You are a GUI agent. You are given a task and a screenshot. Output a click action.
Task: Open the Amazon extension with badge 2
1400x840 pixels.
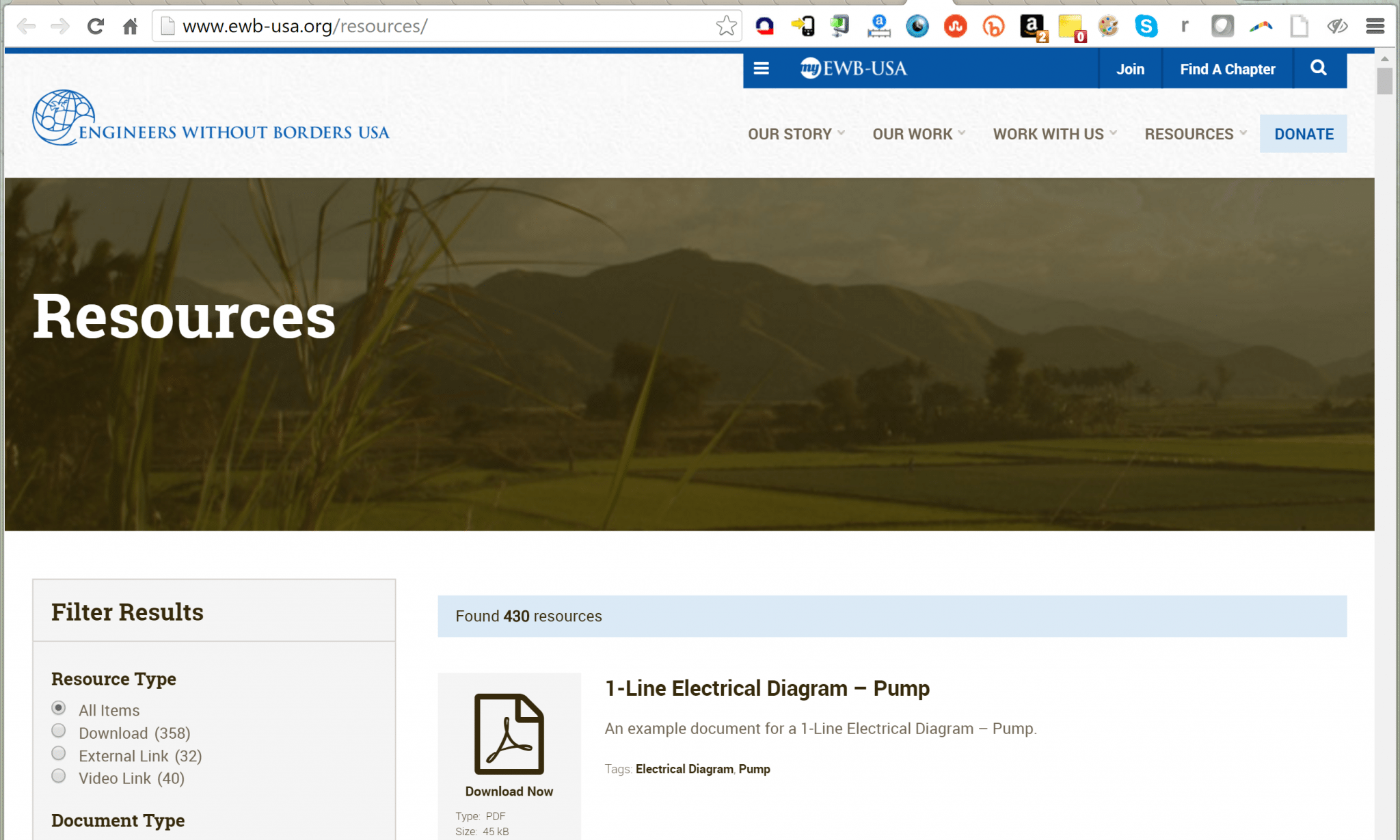(1033, 27)
